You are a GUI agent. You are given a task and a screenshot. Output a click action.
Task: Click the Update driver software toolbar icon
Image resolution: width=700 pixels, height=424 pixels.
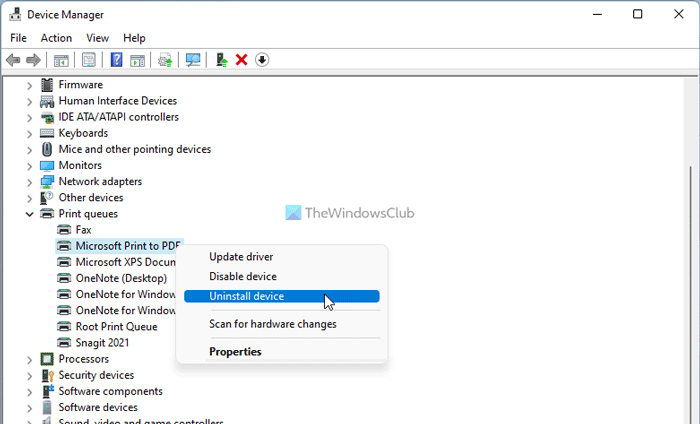165,60
